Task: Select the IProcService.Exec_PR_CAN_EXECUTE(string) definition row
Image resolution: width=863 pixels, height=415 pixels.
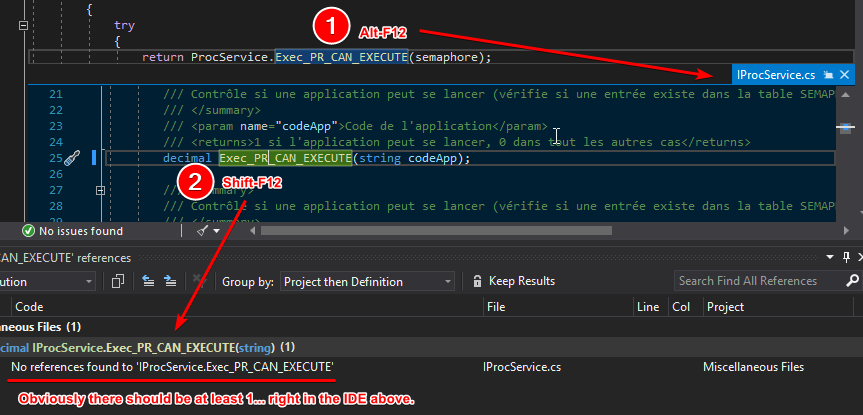Action: tap(432, 347)
